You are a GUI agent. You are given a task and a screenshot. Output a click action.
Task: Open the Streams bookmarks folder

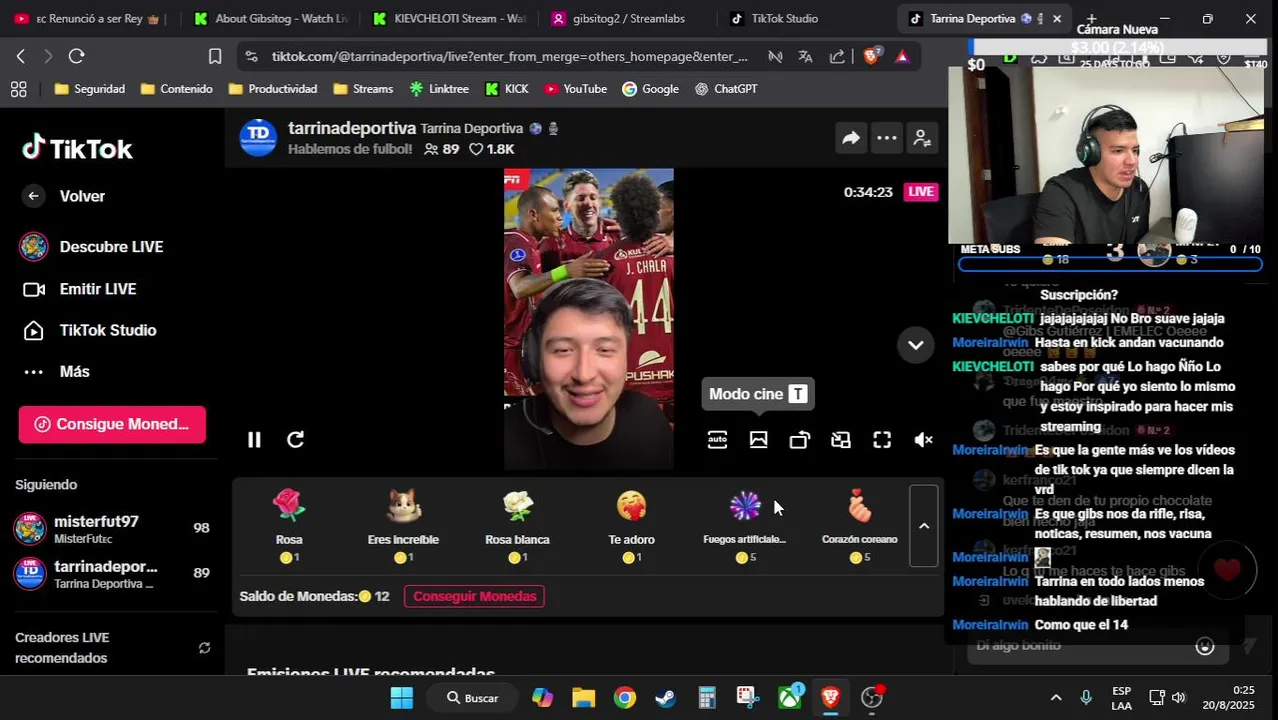[363, 89]
